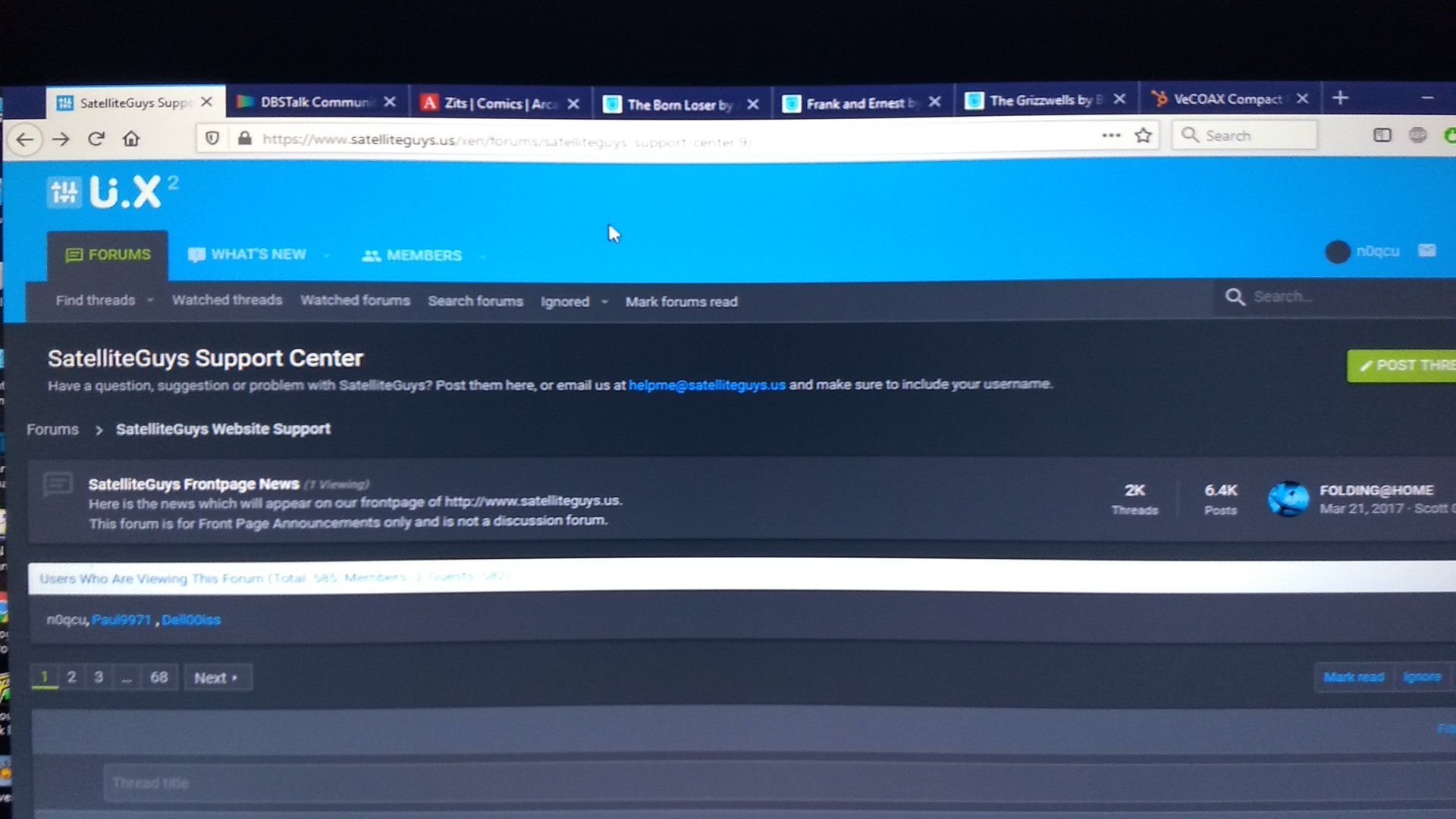Open the inbox envelope icon
The image size is (1456, 819).
(x=1426, y=251)
